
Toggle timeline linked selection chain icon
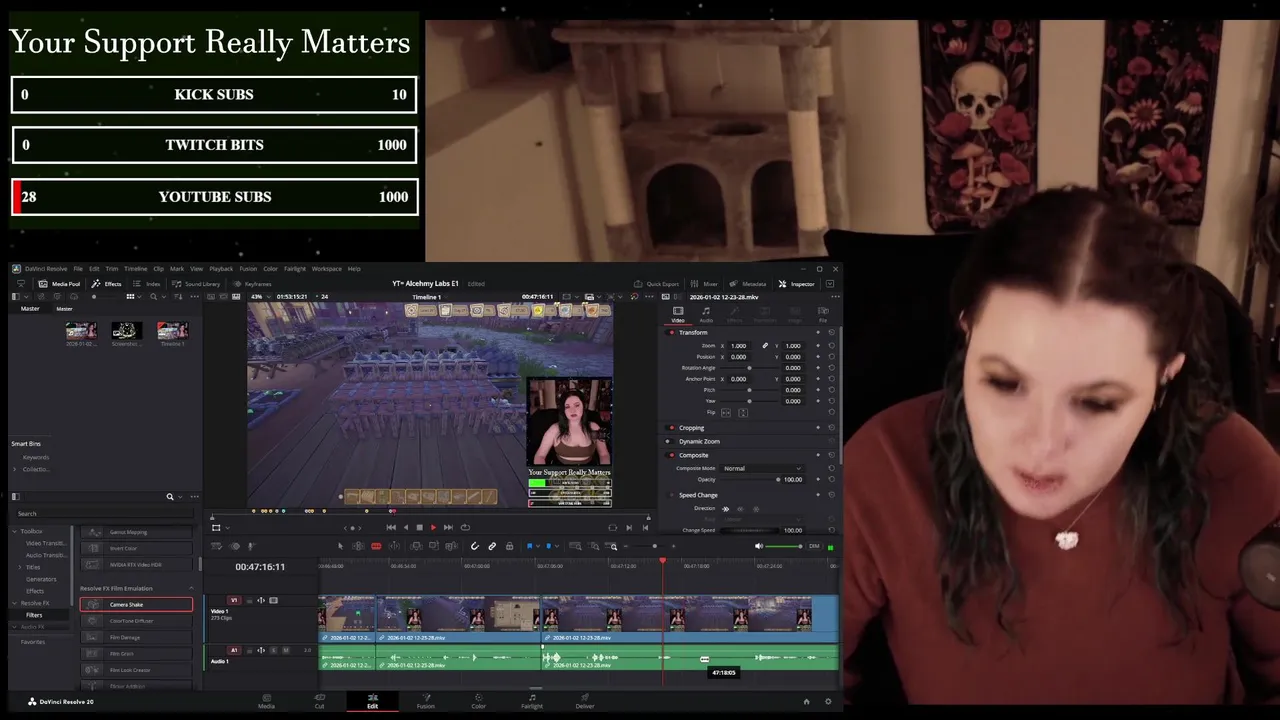click(492, 546)
